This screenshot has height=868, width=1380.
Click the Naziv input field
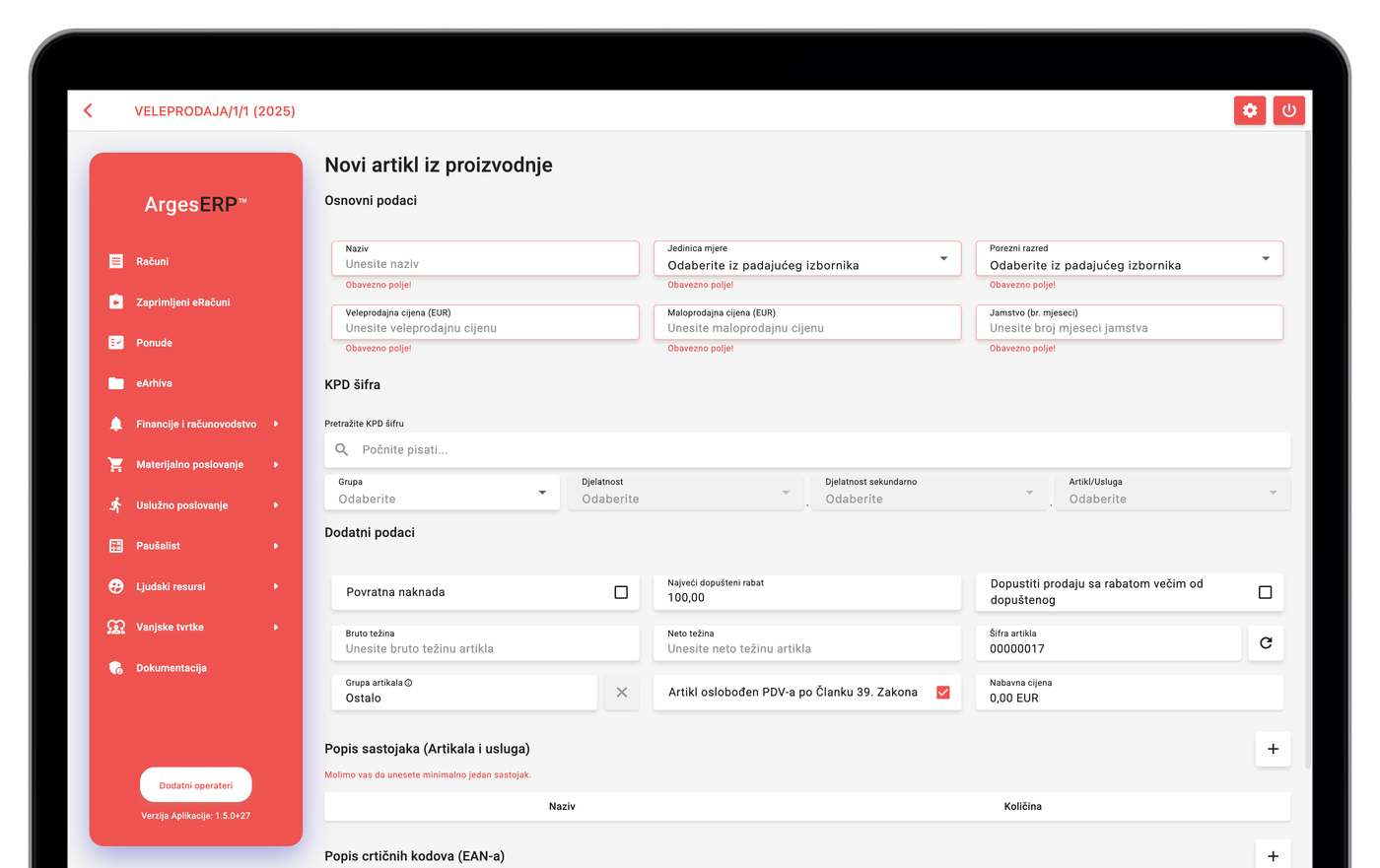click(x=485, y=259)
